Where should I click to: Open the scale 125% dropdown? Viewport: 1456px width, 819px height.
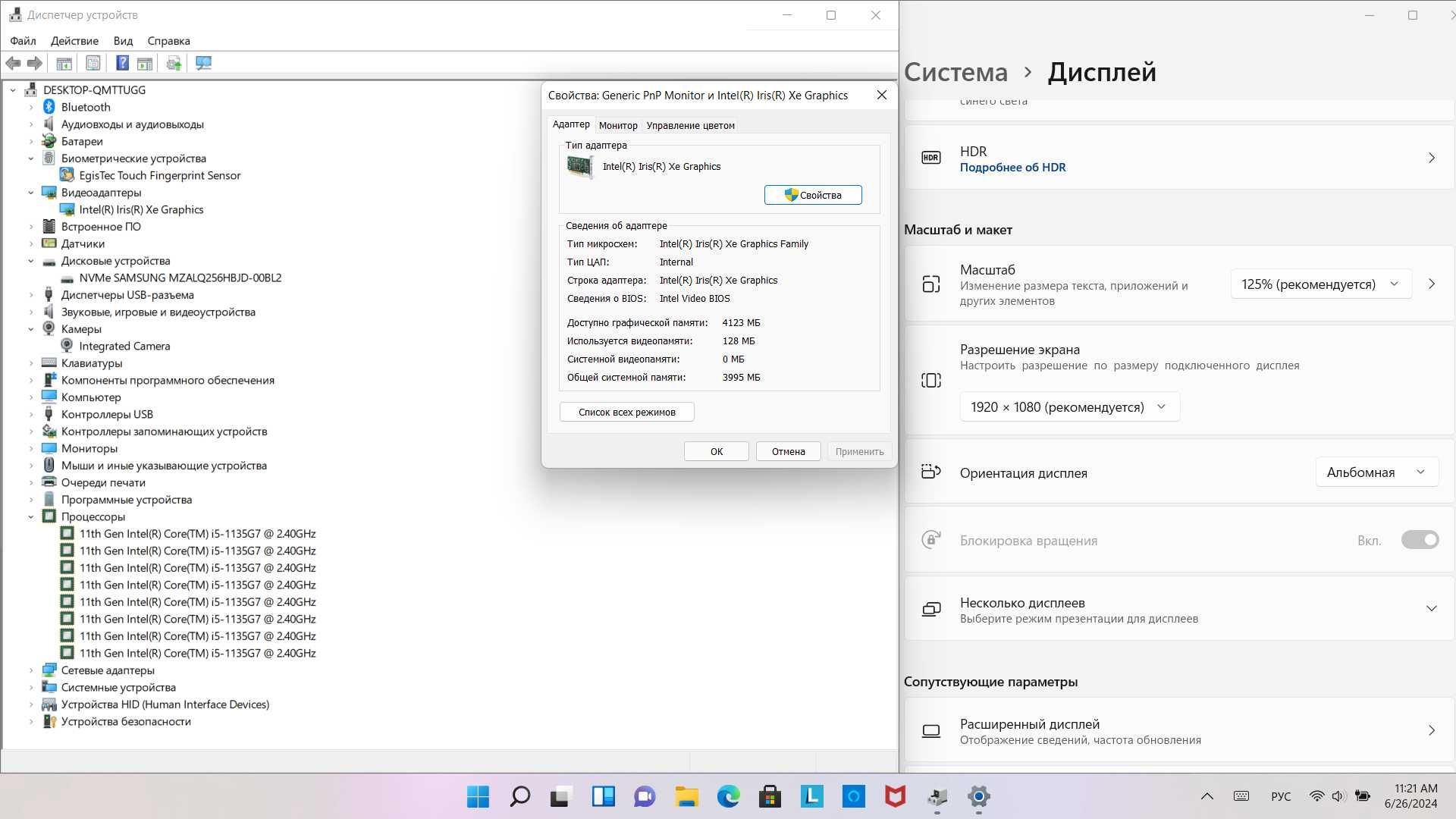1321,284
